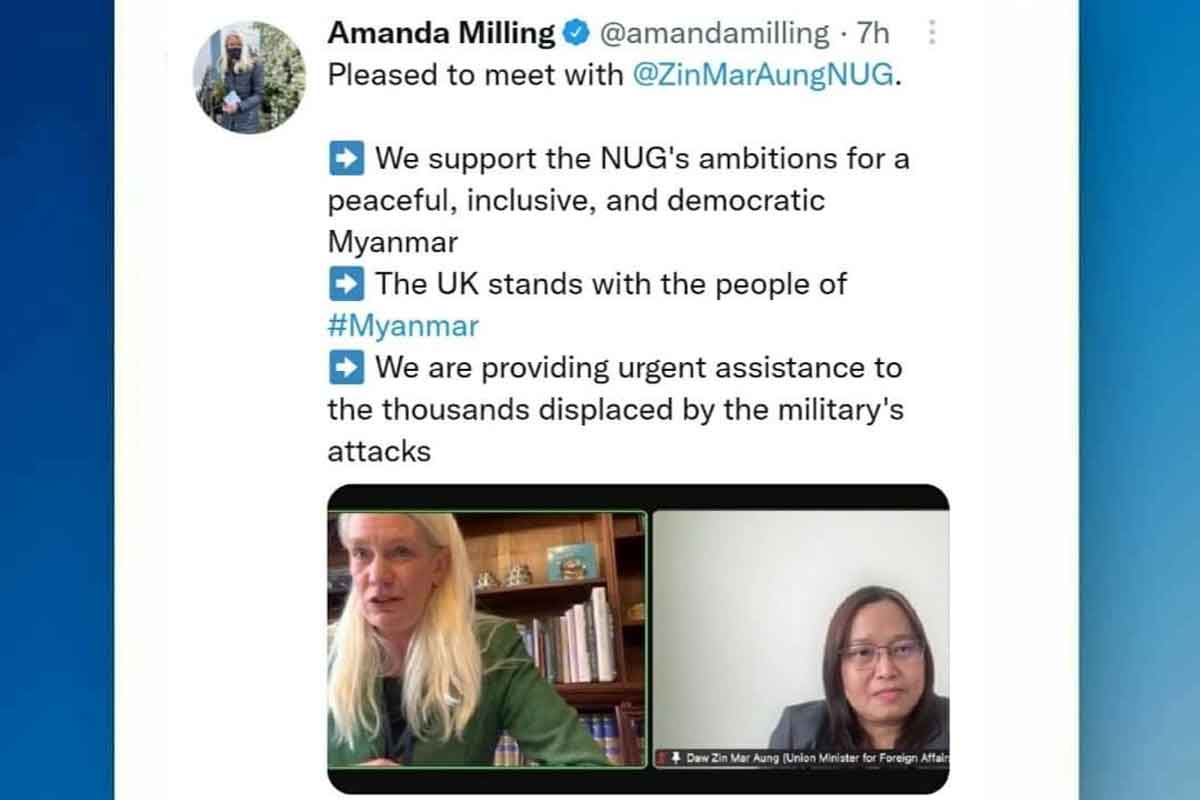
Task: Open video frame of woman wearing glasses
Action: (x=801, y=640)
